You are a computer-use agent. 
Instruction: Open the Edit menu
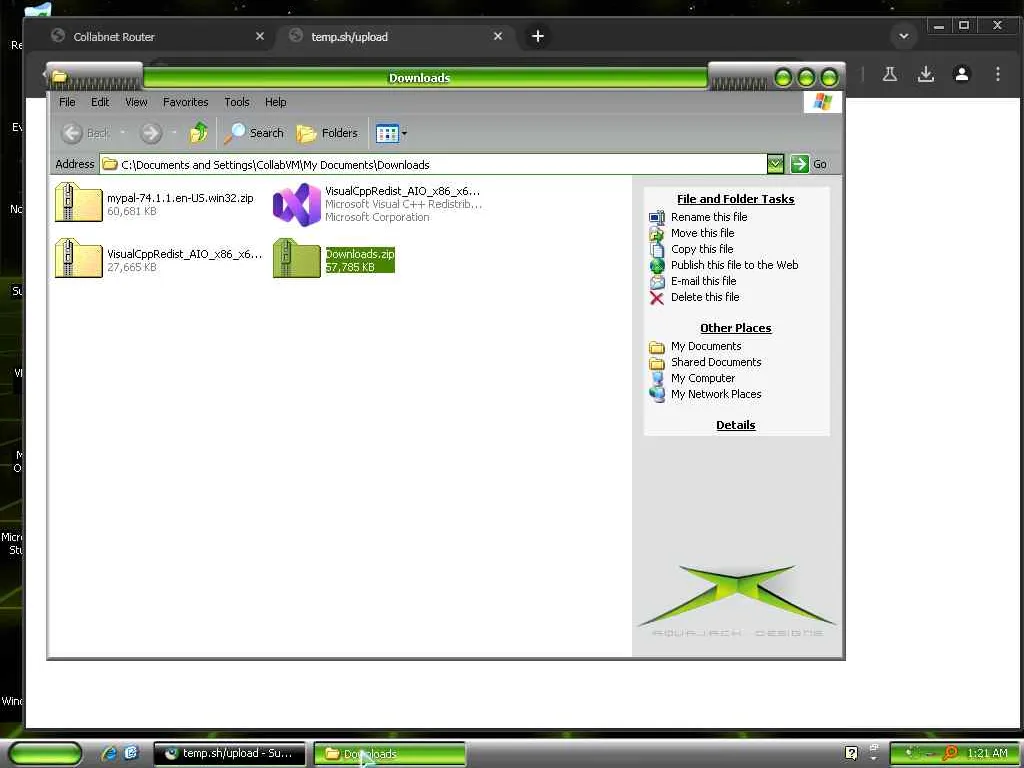click(100, 102)
